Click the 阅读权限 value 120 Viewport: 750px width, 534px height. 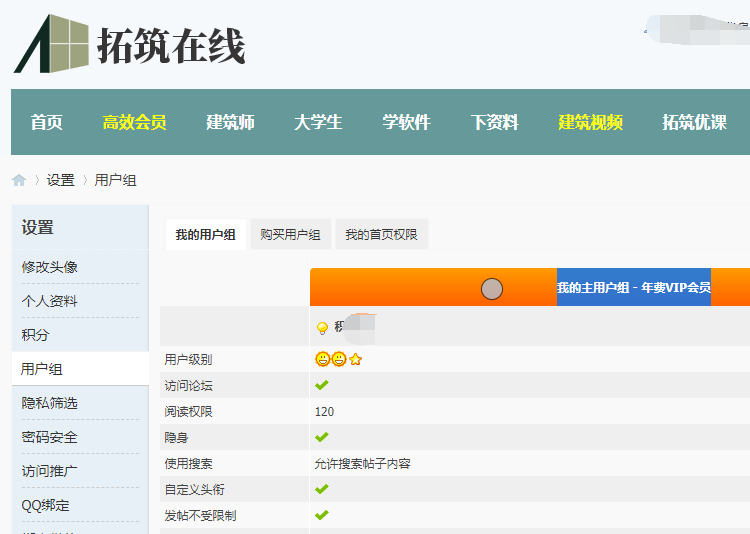(x=324, y=412)
